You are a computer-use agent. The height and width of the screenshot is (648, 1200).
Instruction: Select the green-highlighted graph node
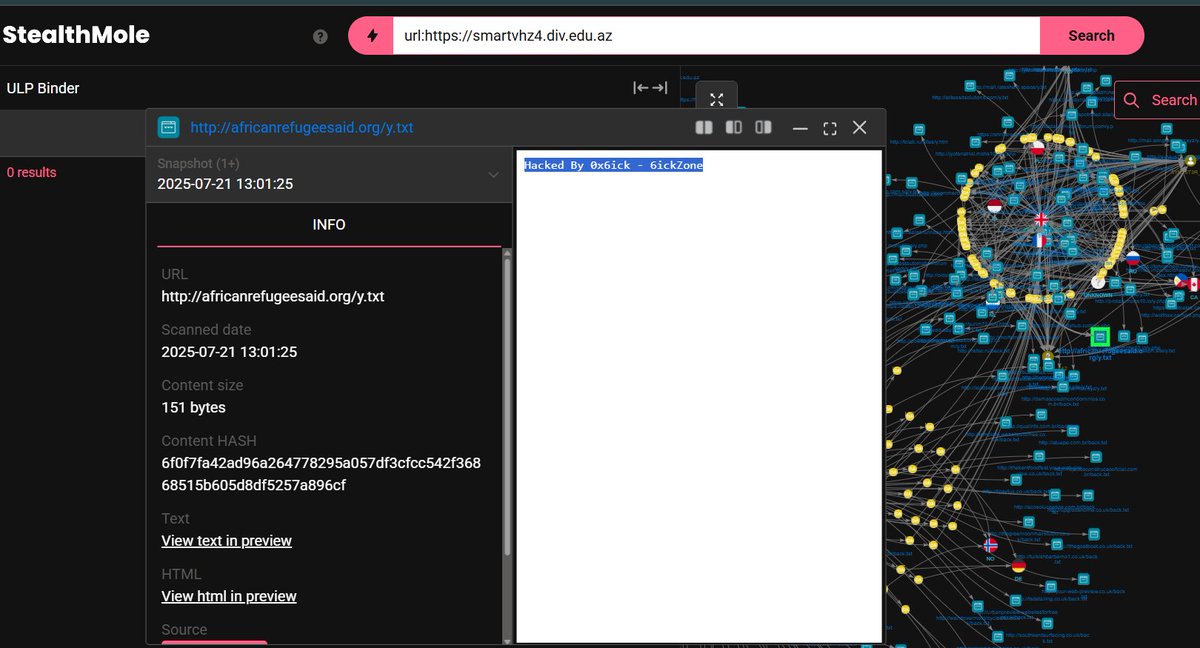tap(1100, 338)
